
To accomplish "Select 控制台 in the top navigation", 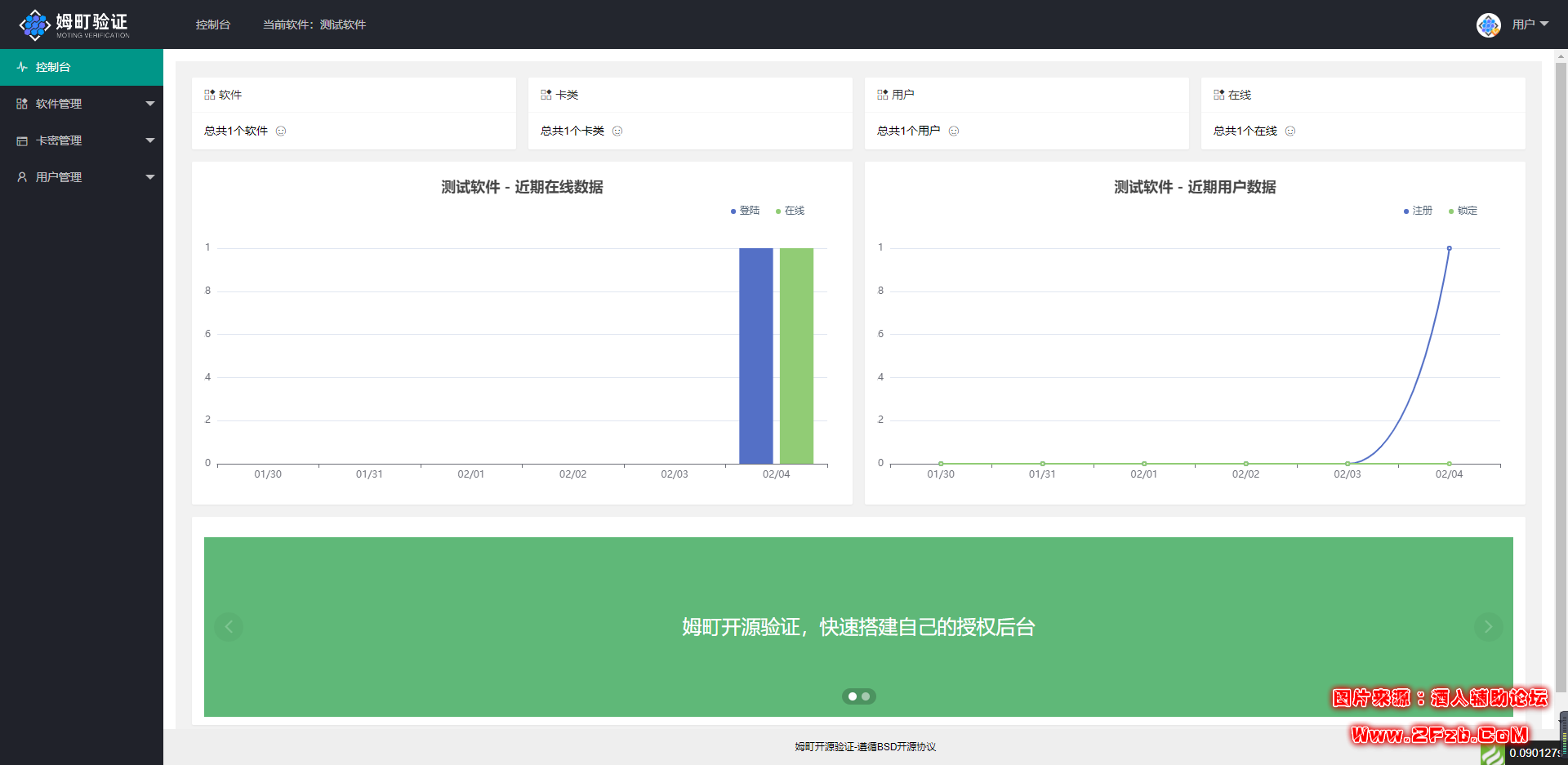I will (x=212, y=24).
